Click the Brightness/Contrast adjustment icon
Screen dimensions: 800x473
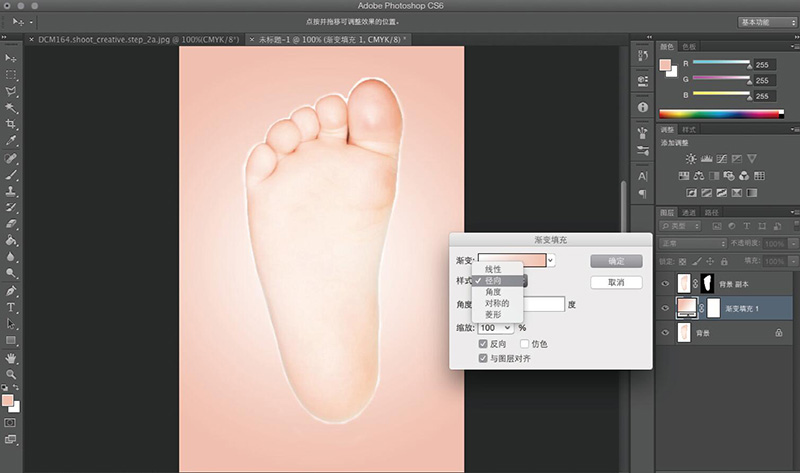[691, 159]
